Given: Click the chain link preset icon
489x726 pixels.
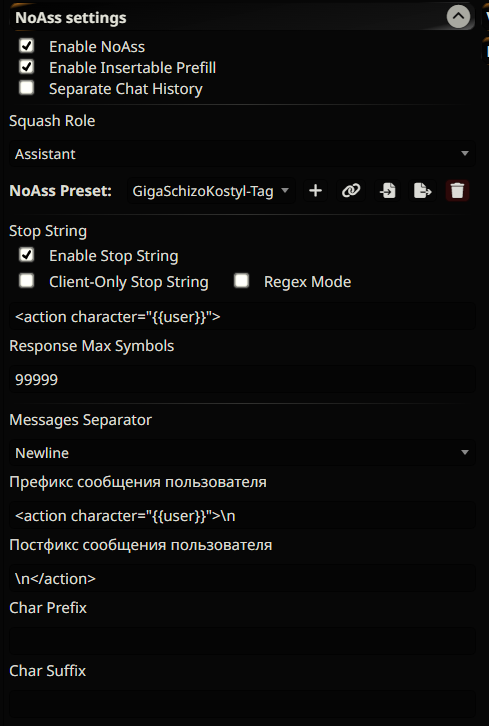Looking at the screenshot, I should [351, 191].
